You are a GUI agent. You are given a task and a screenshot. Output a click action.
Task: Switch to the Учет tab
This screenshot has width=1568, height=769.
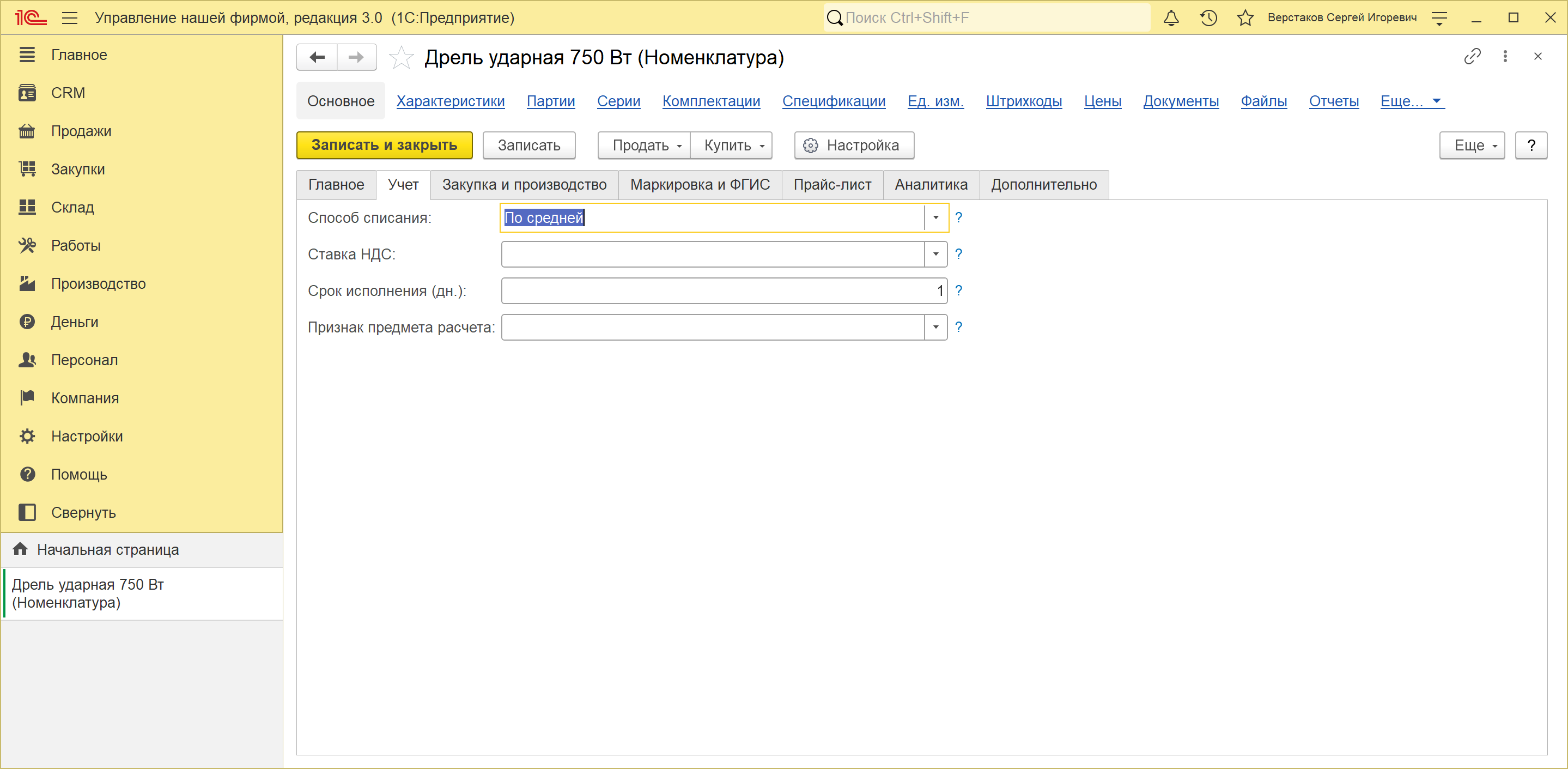[403, 185]
